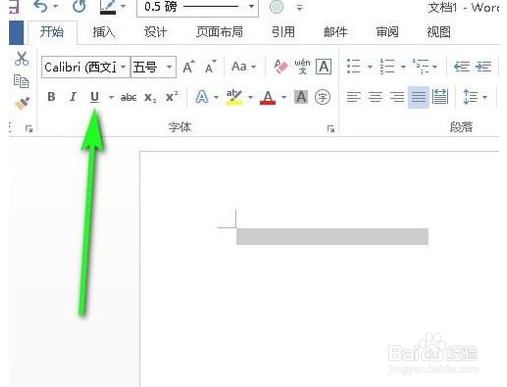This screenshot has height=387, width=507.
Task: Switch to the 审阅 tab
Action: point(387,32)
